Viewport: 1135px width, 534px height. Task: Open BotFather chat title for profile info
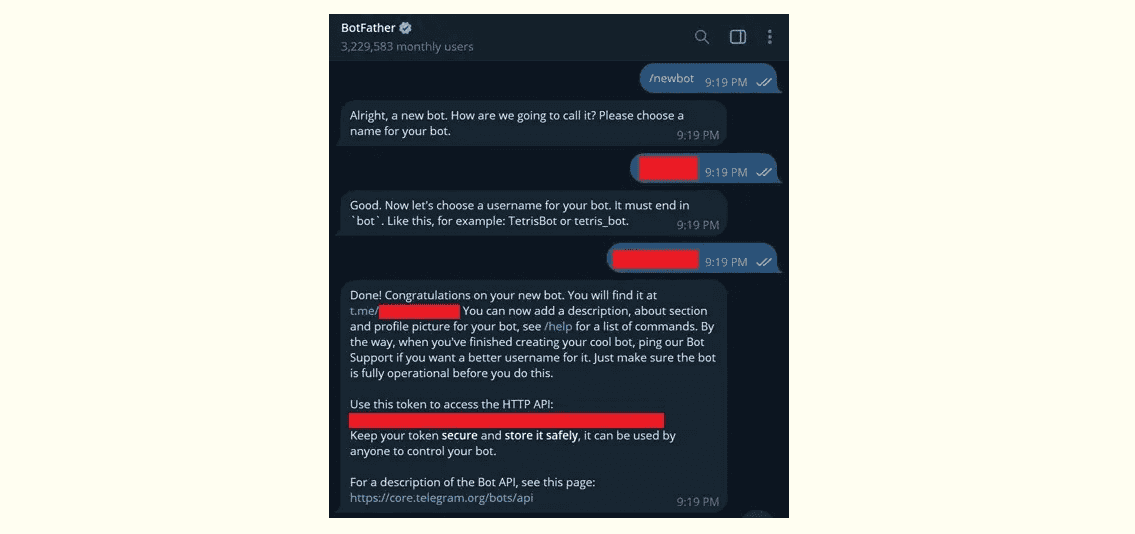pos(368,28)
